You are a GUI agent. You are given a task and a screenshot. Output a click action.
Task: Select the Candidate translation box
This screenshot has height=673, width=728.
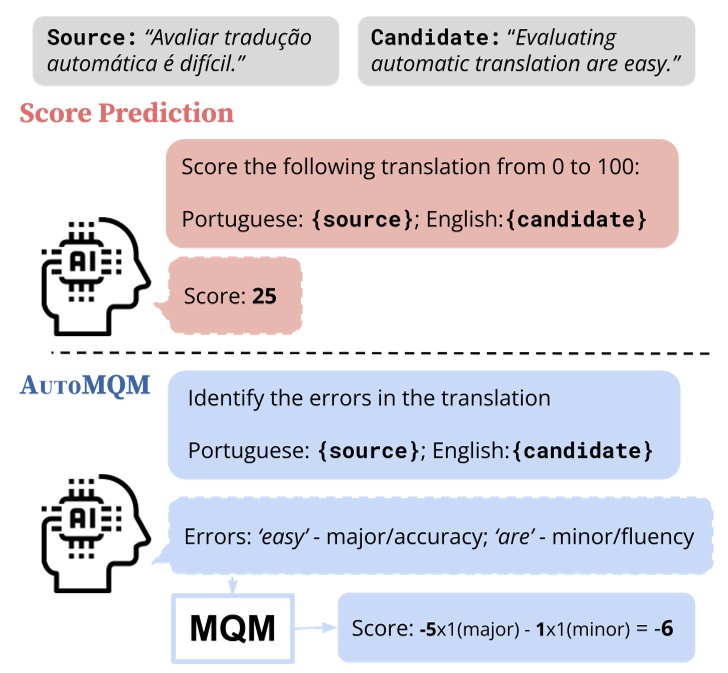[x=527, y=50]
